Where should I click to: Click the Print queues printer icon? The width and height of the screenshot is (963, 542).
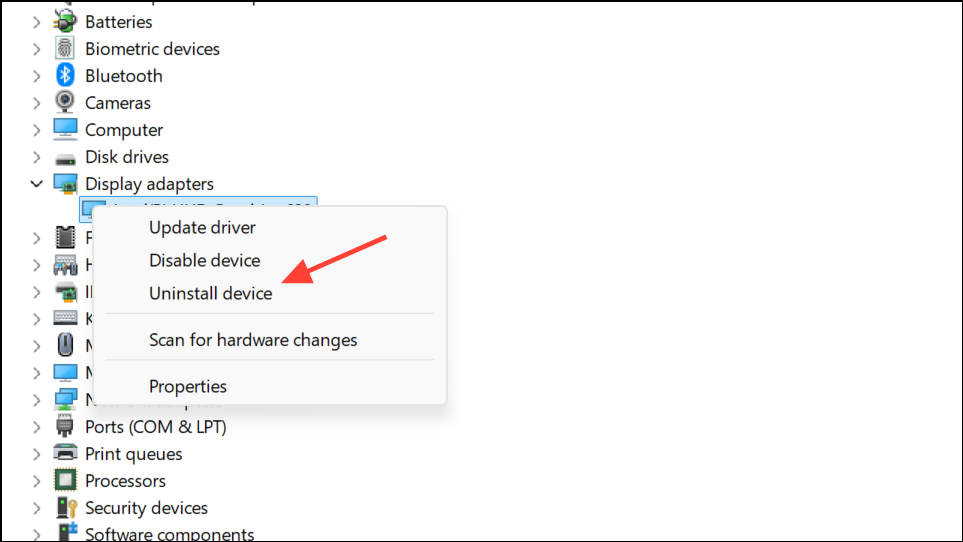coord(65,454)
